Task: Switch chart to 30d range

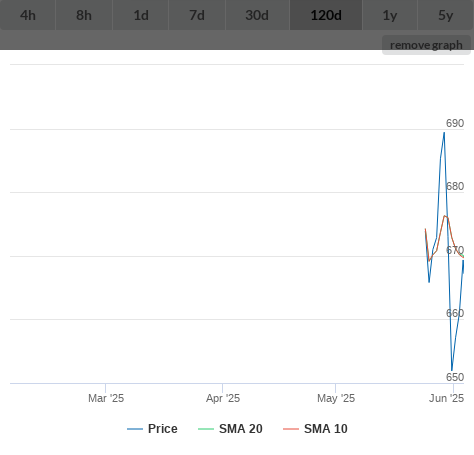Action: (x=257, y=15)
